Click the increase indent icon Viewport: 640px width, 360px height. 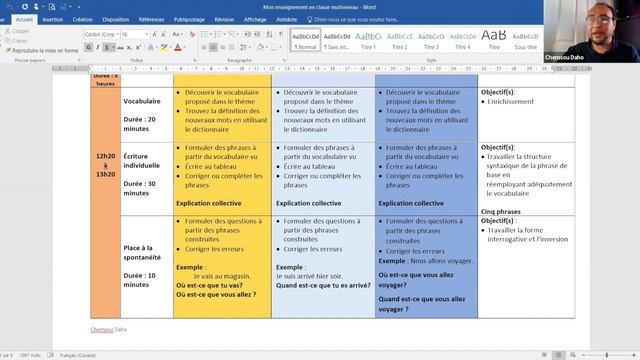tap(257, 35)
